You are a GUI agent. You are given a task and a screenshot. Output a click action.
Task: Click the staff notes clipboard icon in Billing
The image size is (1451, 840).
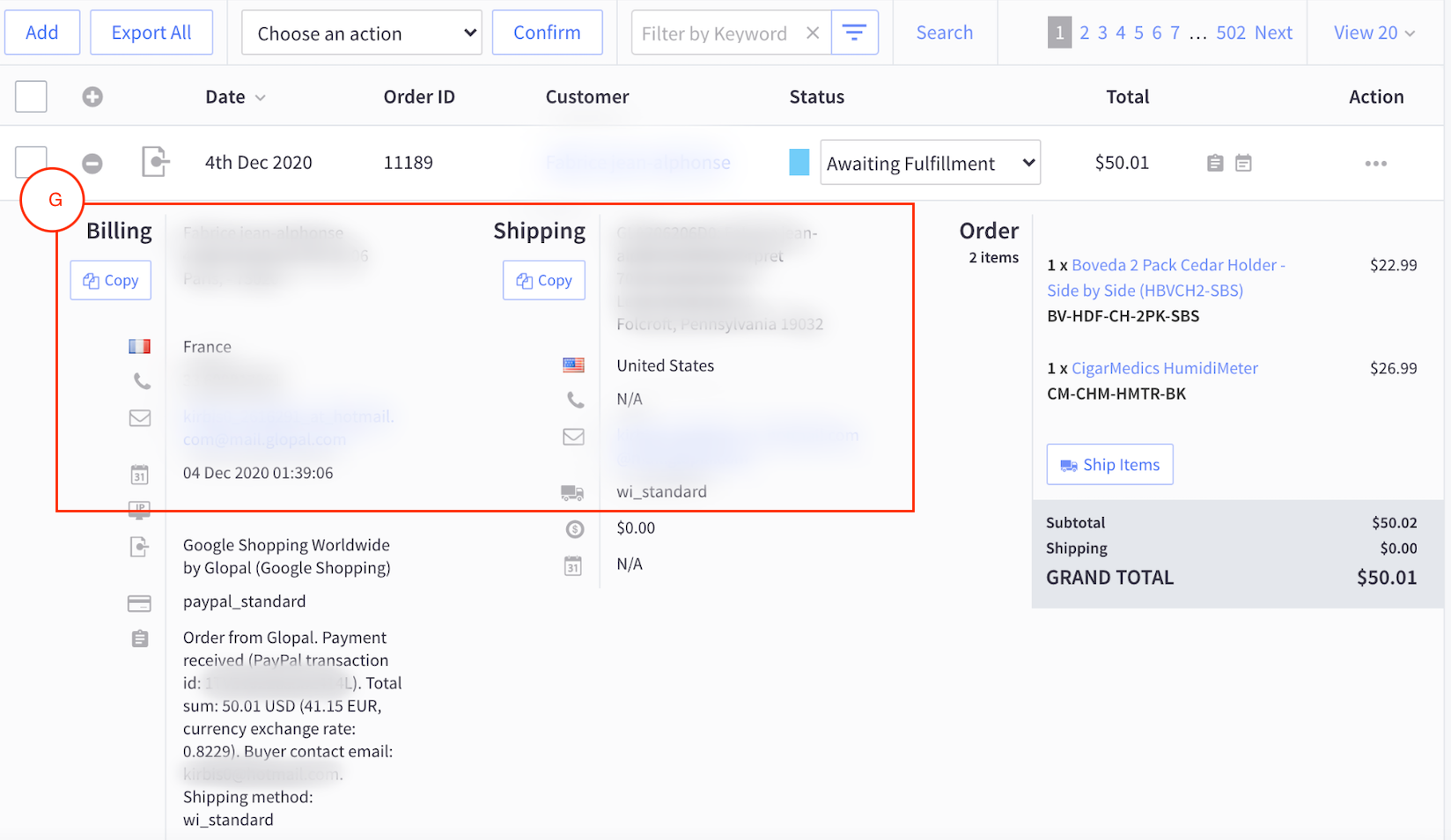point(140,638)
